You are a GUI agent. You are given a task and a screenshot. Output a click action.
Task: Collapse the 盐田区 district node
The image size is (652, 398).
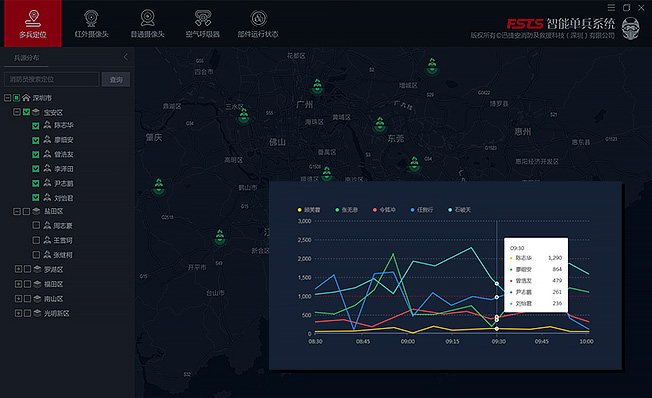coord(17,211)
